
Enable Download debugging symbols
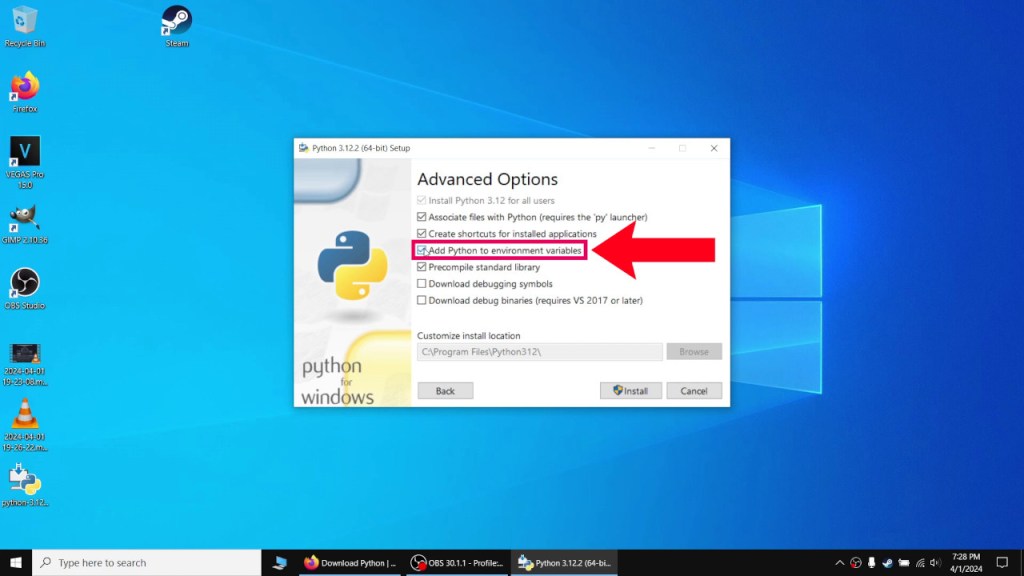point(422,283)
